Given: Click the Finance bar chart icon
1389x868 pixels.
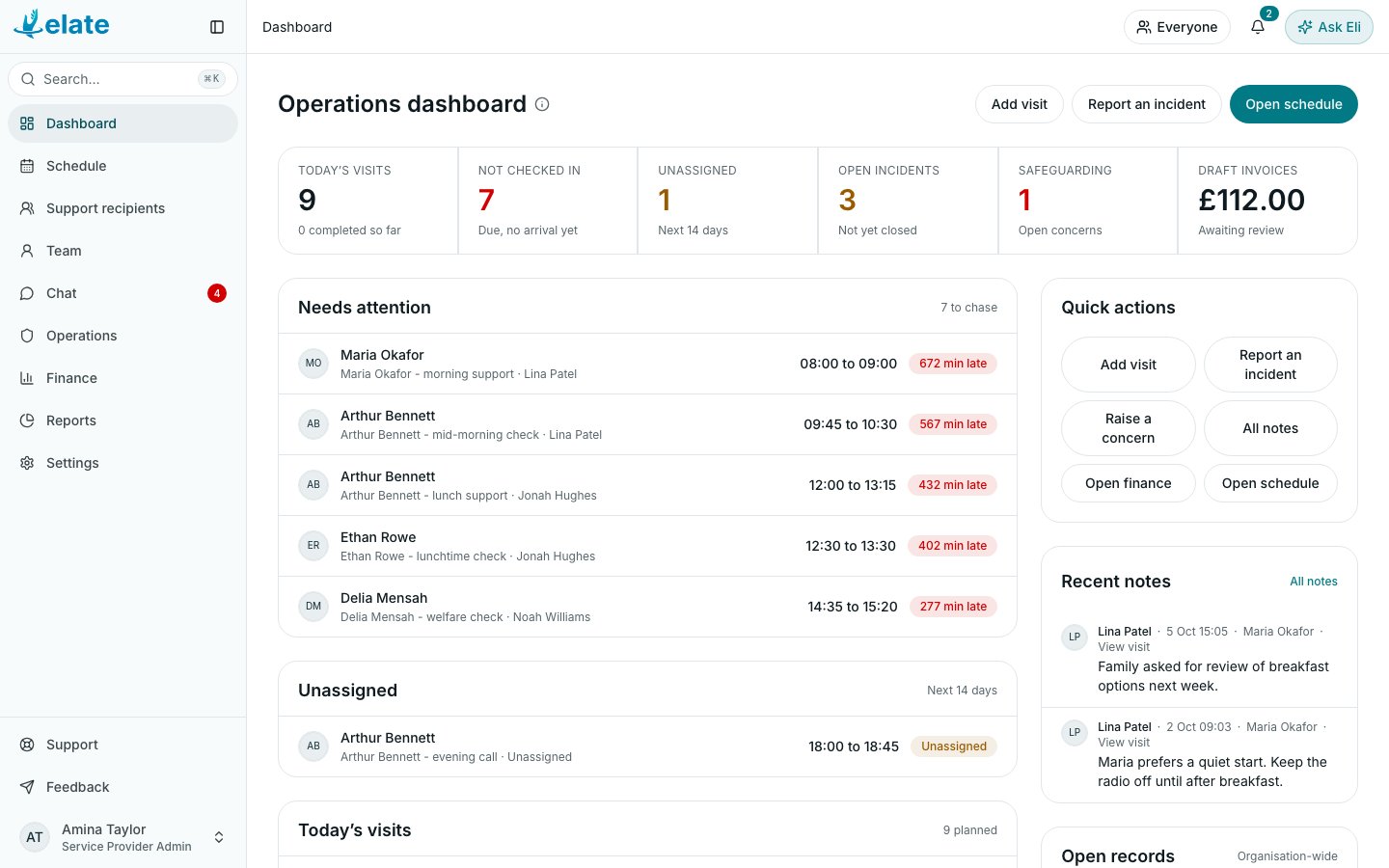Looking at the screenshot, I should pos(27,378).
